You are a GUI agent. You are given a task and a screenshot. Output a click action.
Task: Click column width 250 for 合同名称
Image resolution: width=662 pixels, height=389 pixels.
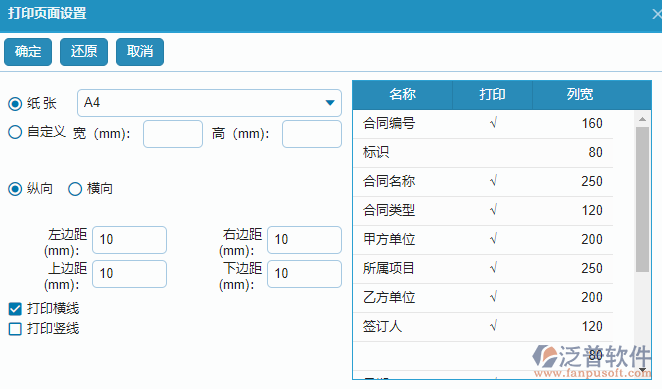coord(592,182)
